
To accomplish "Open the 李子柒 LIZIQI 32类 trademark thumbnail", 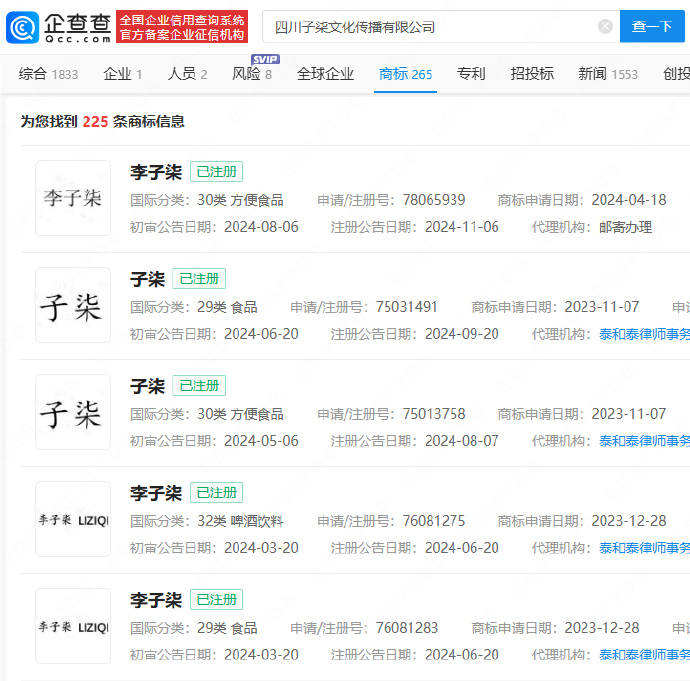I will click(x=73, y=519).
